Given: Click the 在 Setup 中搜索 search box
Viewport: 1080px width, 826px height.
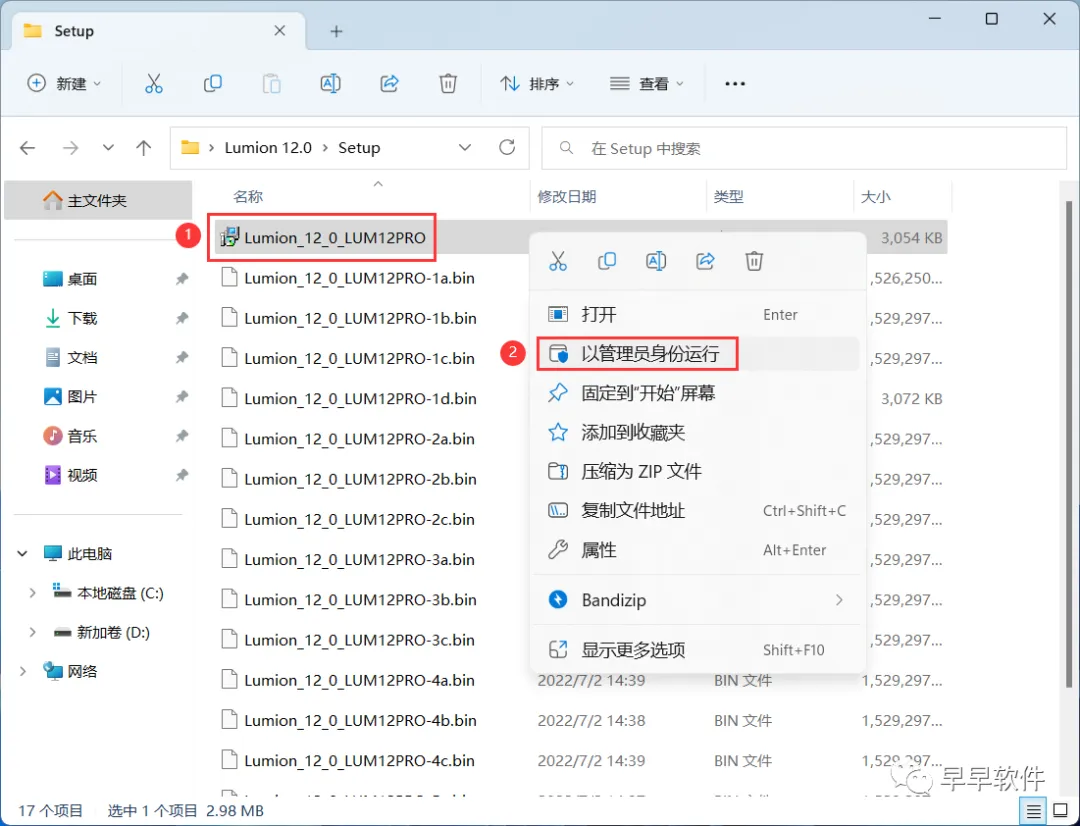Looking at the screenshot, I should pyautogui.click(x=804, y=148).
